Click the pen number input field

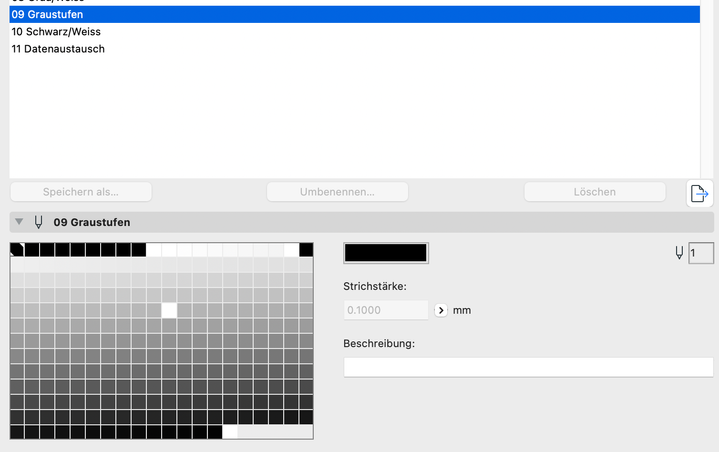pyautogui.click(x=701, y=253)
